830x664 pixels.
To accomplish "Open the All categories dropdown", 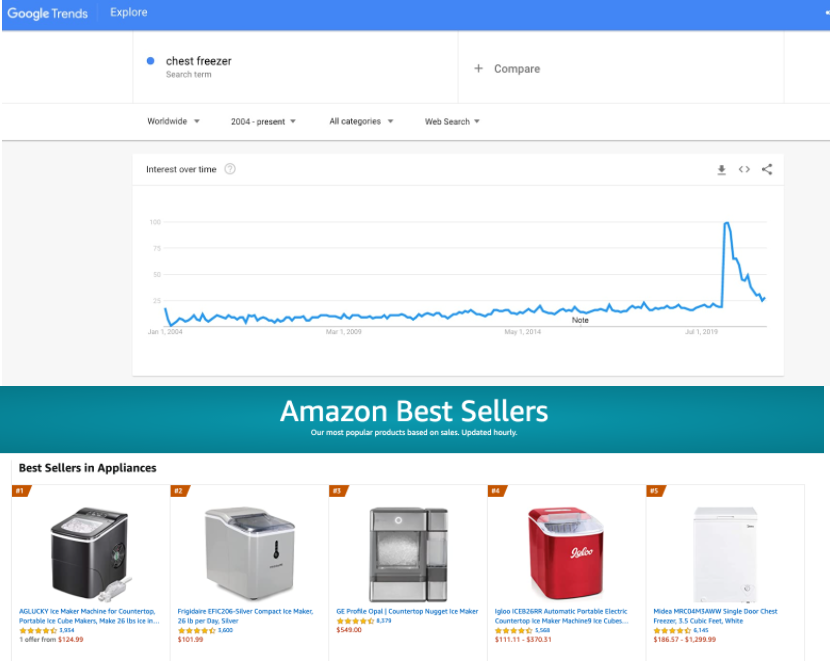I will click(361, 121).
